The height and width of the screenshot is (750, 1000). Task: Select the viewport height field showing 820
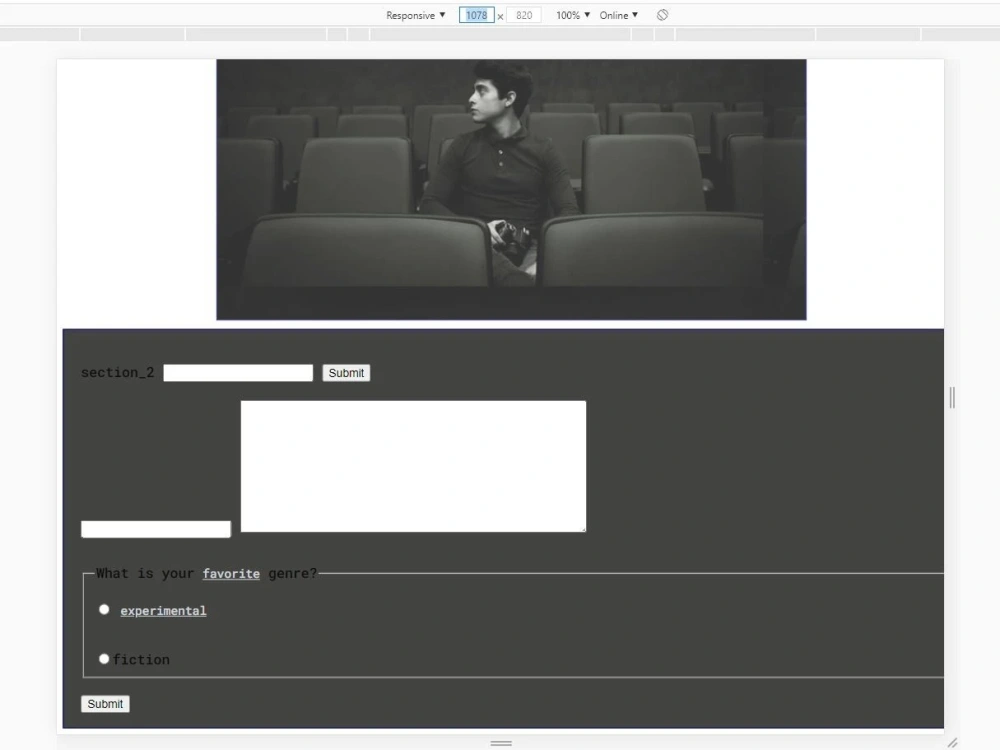(x=524, y=15)
